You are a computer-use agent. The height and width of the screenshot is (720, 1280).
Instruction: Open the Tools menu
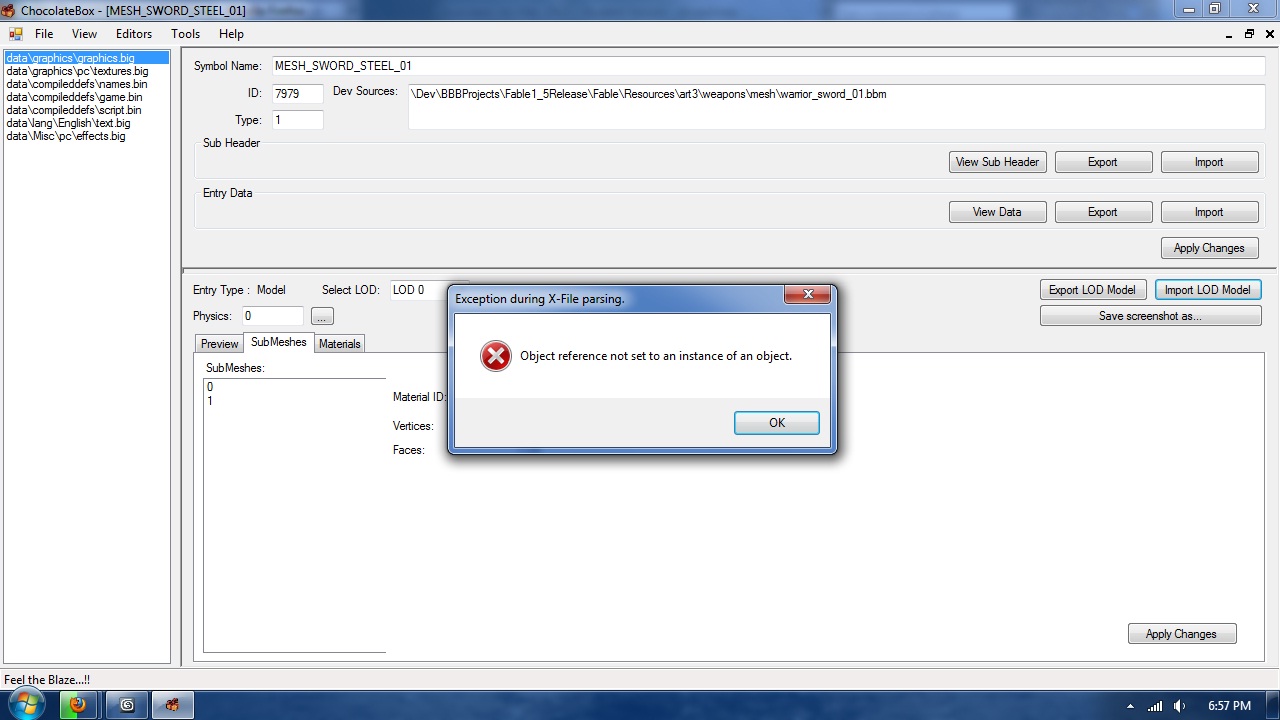(185, 34)
